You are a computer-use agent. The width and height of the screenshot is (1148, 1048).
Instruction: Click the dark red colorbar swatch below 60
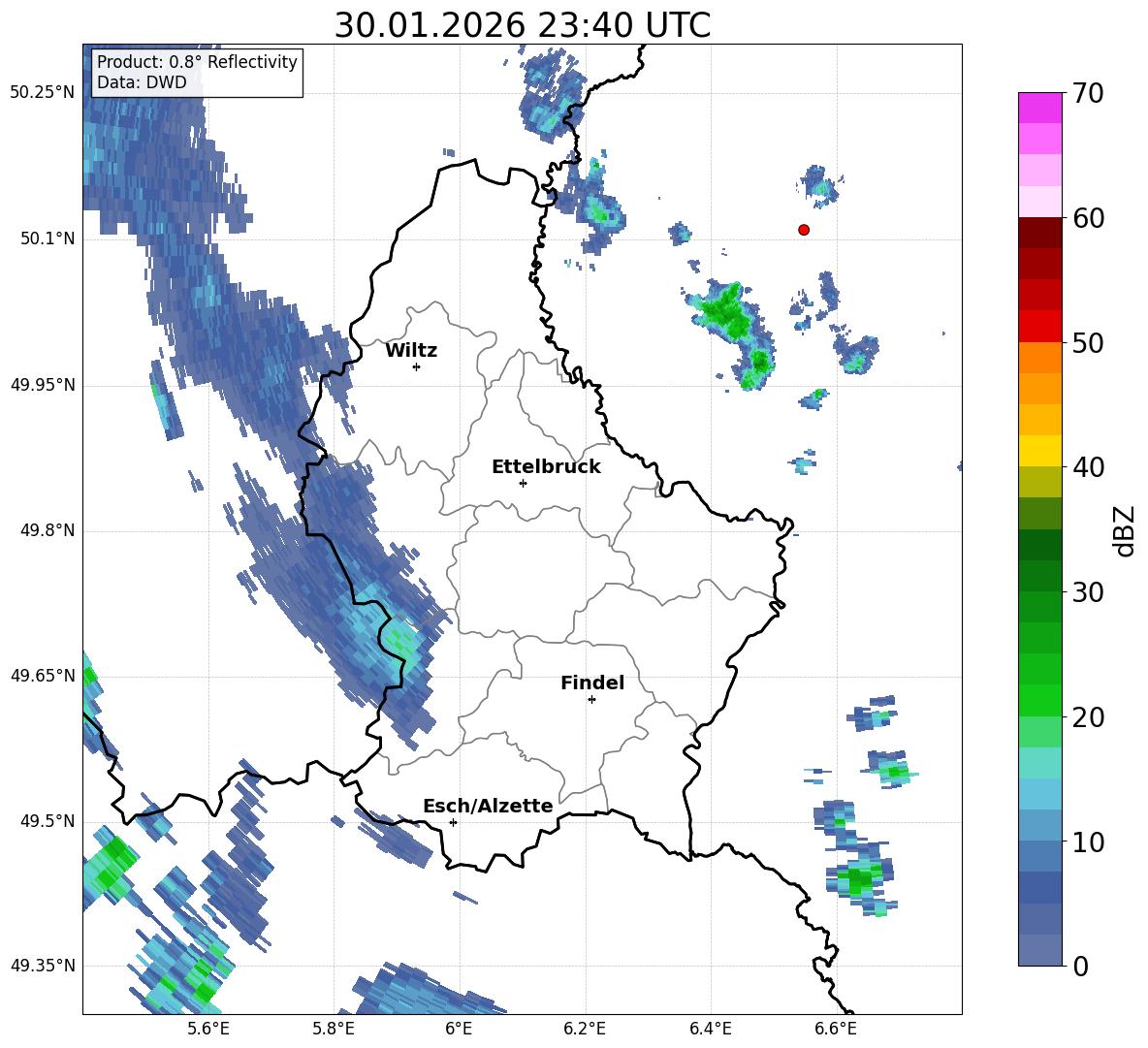(x=1039, y=233)
